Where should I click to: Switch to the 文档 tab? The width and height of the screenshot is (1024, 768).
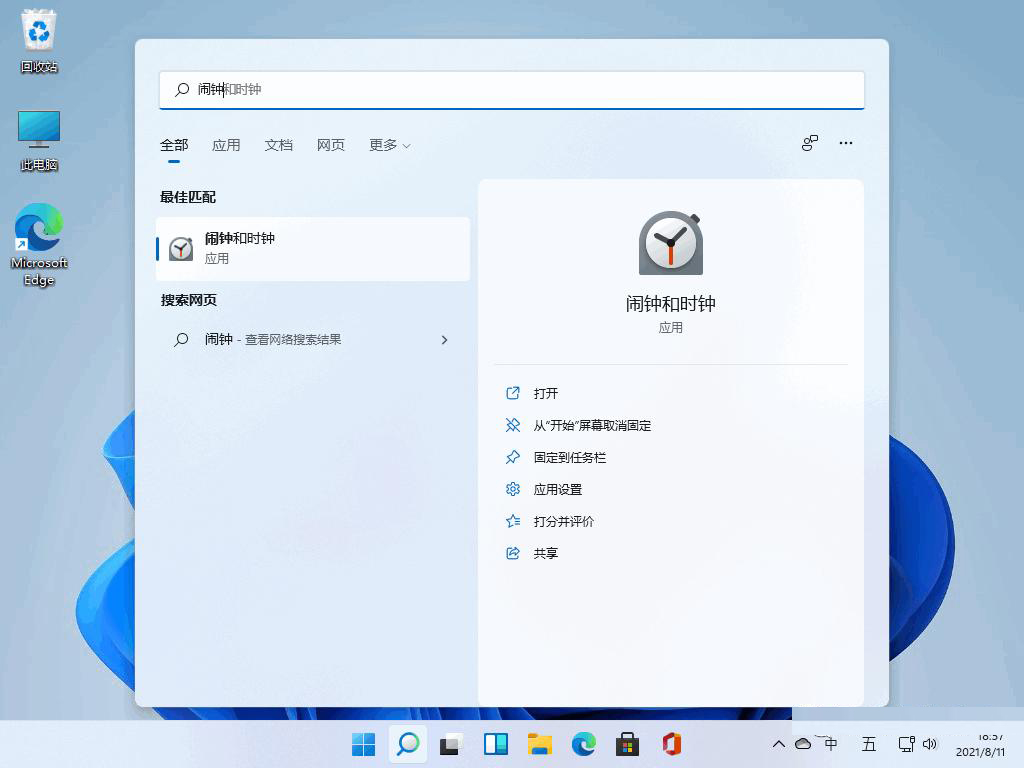(278, 145)
